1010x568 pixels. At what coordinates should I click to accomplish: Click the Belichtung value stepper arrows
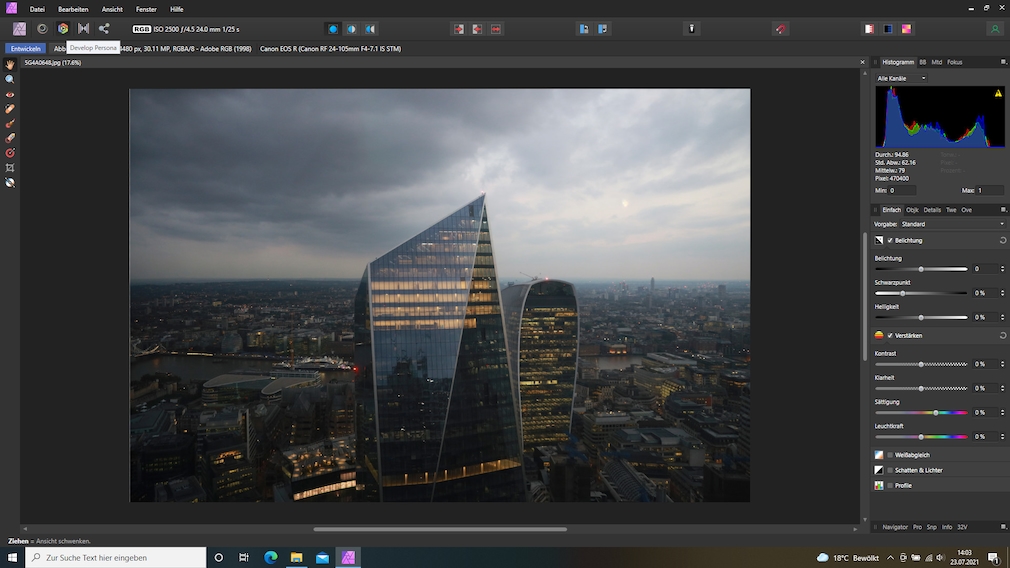(x=1002, y=269)
